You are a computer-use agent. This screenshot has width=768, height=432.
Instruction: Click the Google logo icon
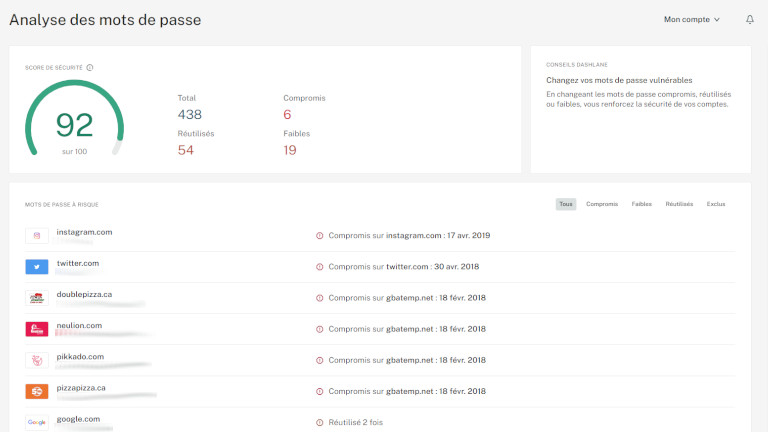coord(37,422)
